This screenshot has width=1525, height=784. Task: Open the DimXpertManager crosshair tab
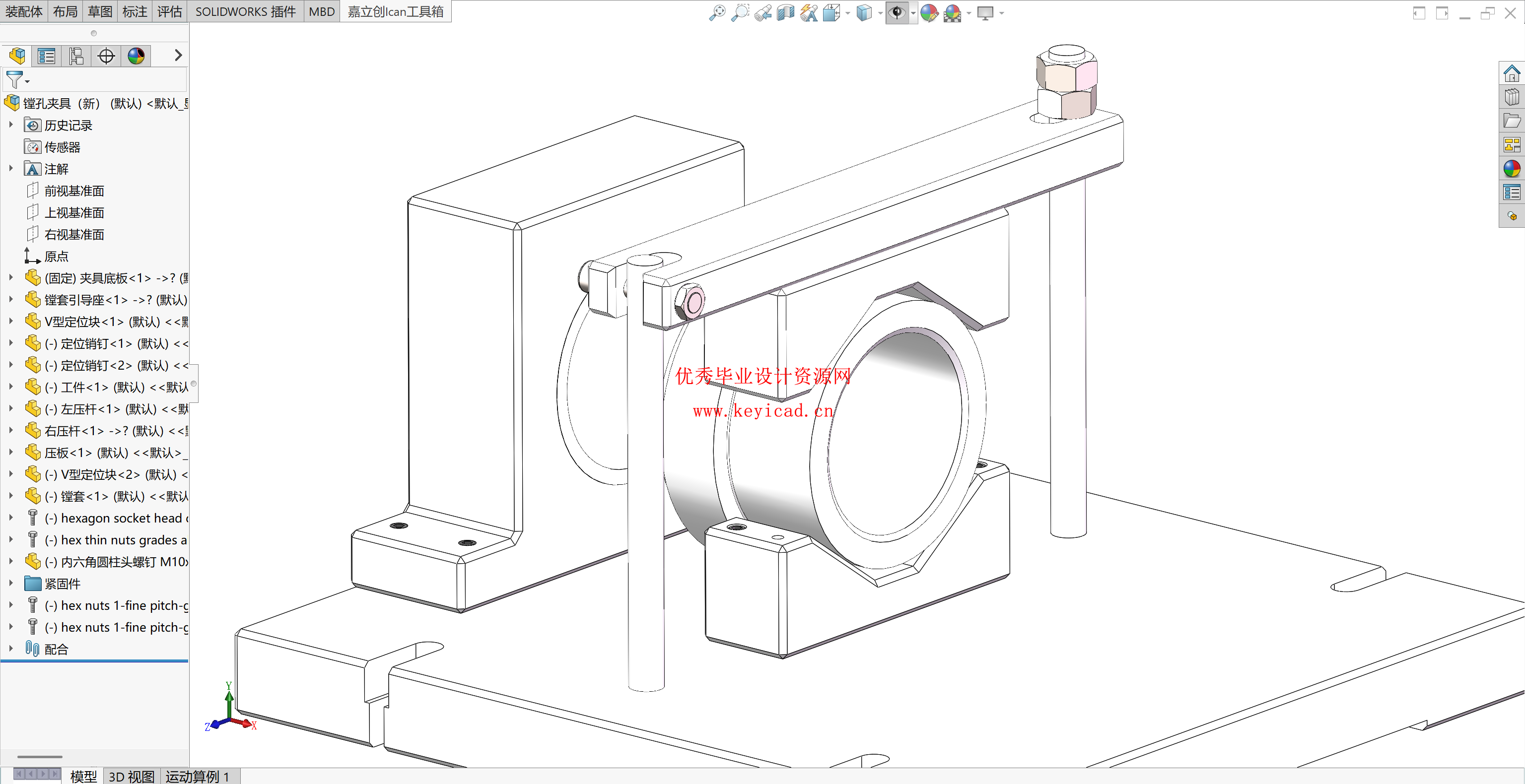point(107,56)
